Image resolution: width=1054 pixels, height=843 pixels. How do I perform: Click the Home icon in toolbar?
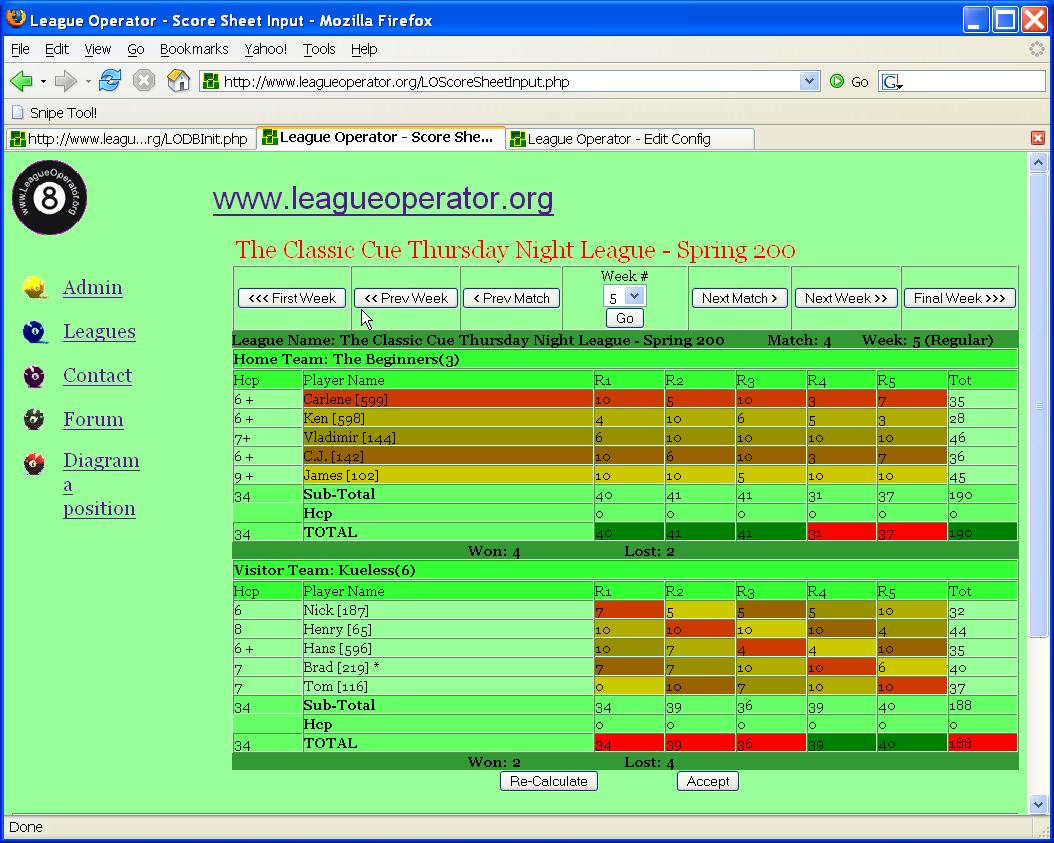pyautogui.click(x=178, y=82)
